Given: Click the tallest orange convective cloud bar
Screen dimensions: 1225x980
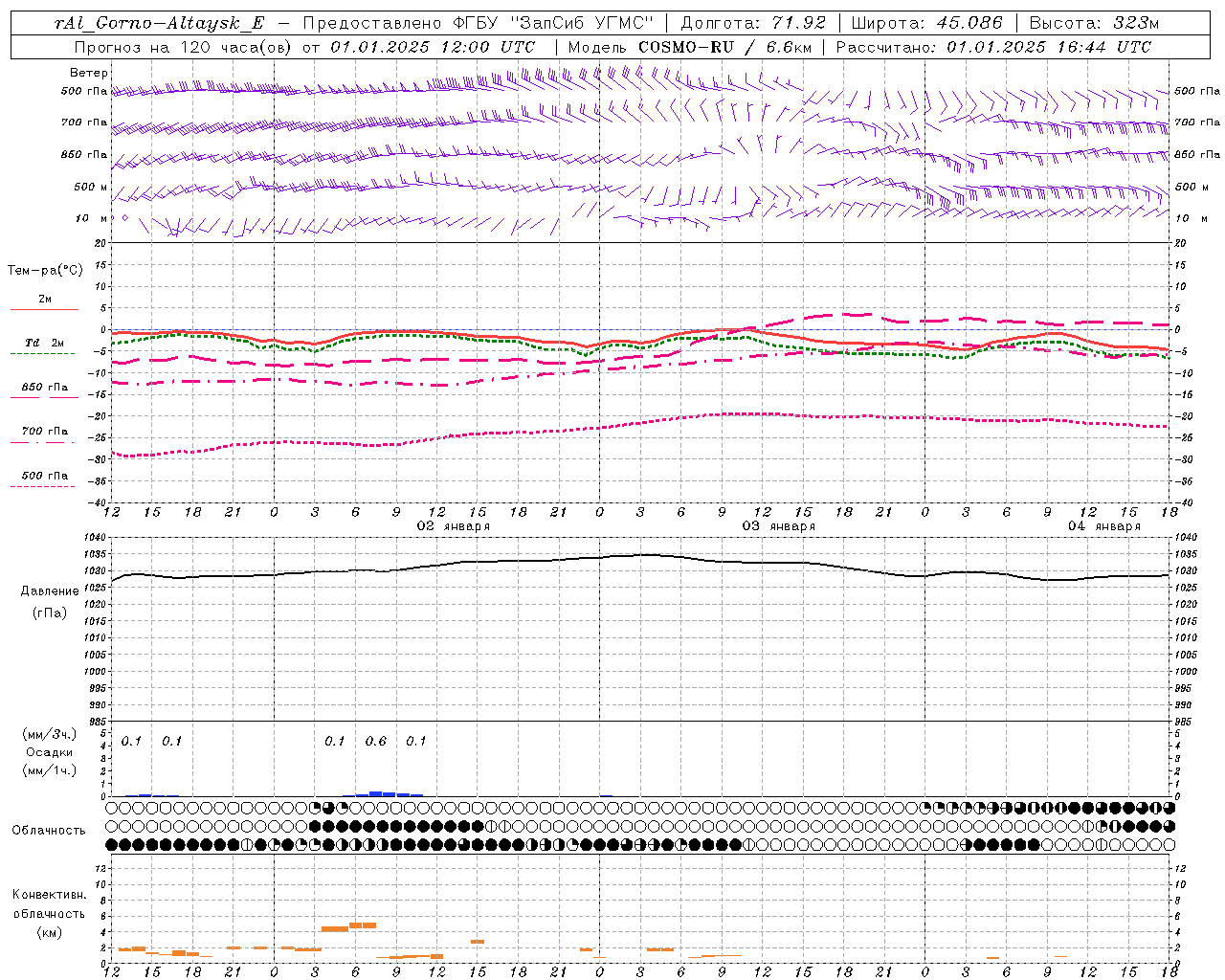Looking at the screenshot, I should coord(363,925).
